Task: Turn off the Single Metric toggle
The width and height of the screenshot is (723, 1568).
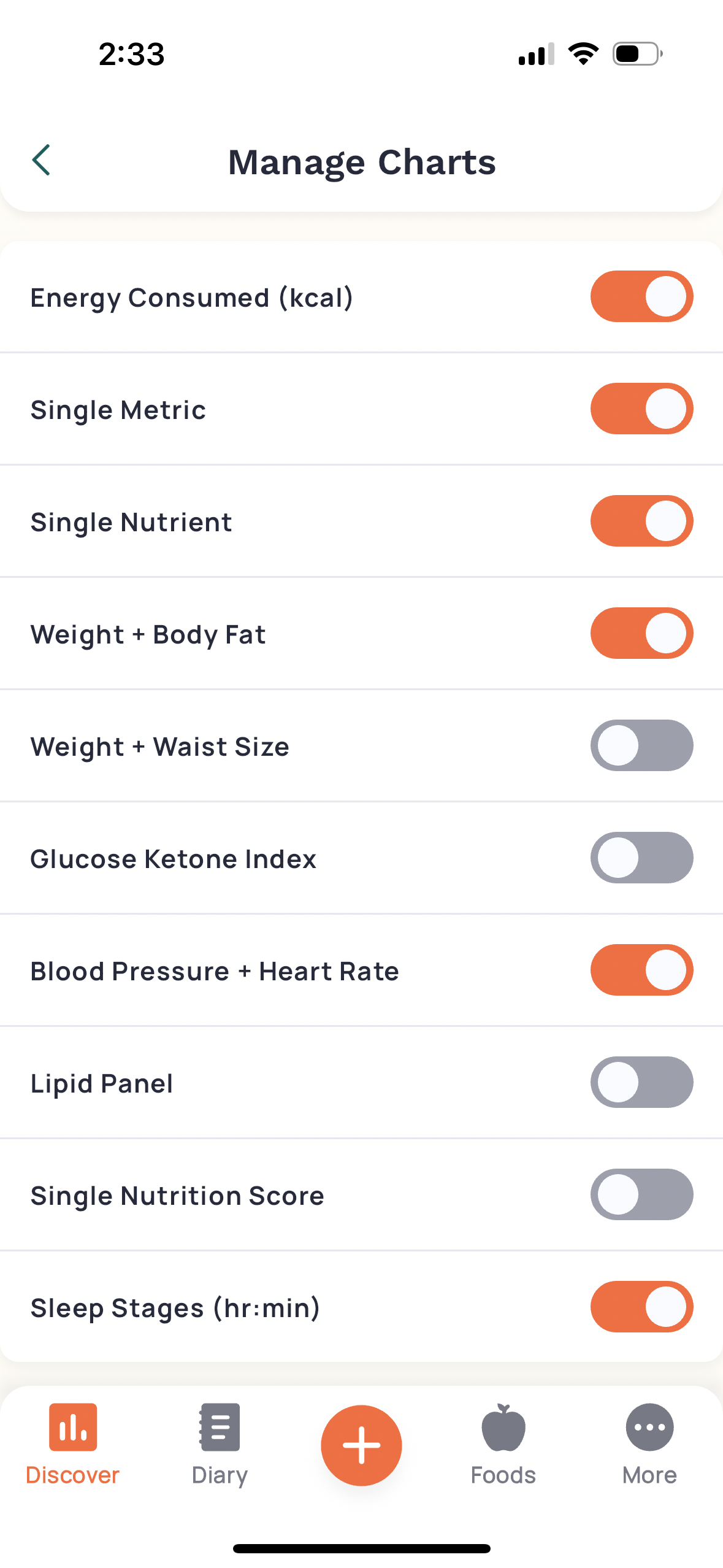Action: 641,409
